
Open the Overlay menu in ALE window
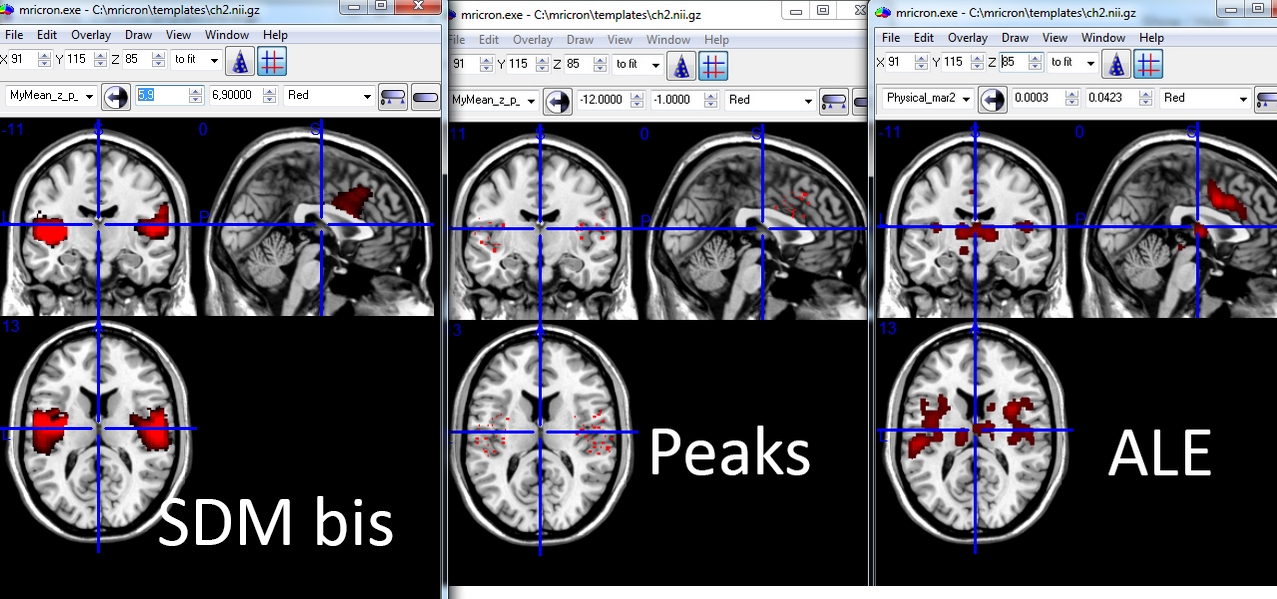(968, 38)
